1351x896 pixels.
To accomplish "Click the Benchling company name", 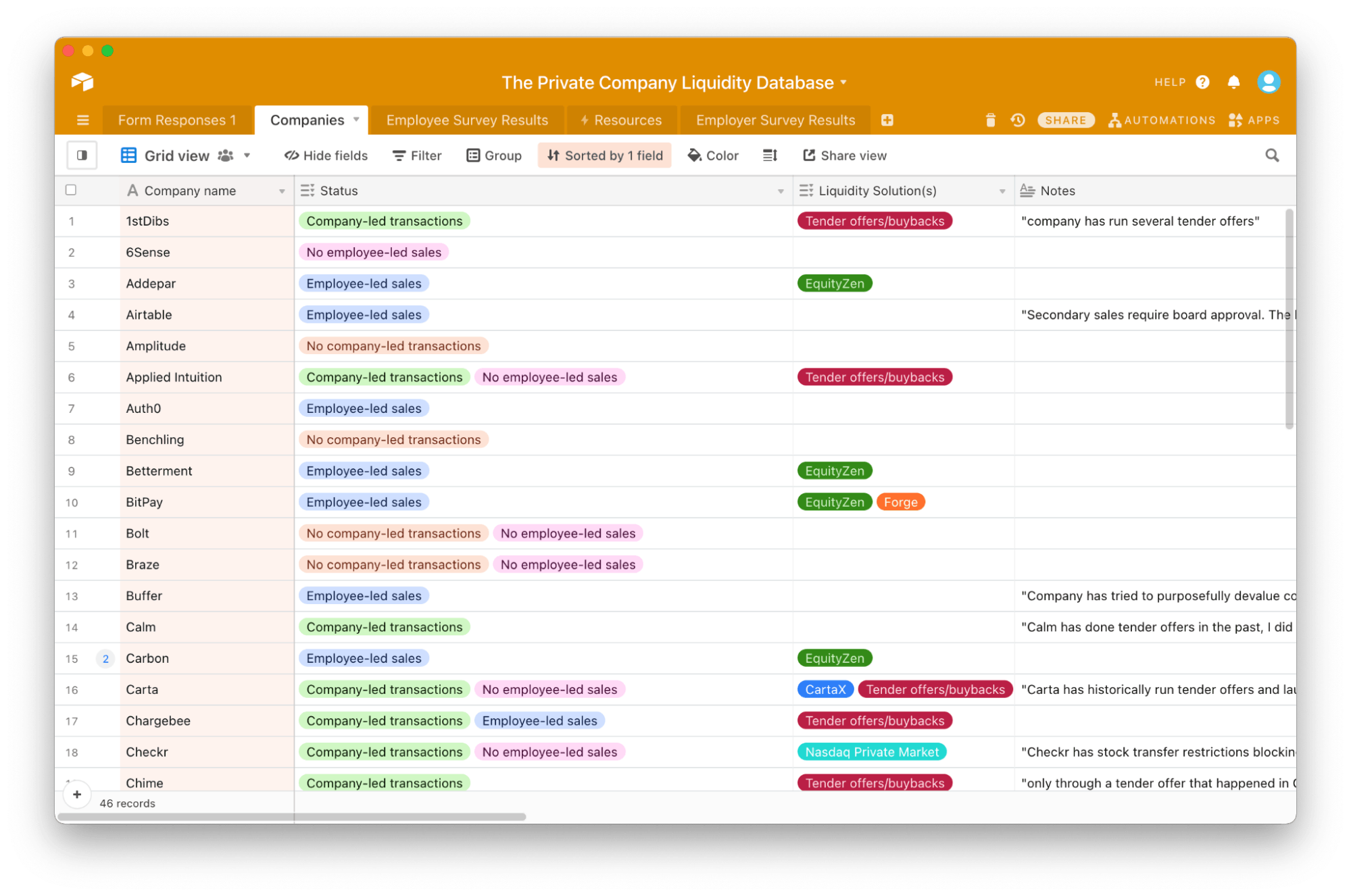I will (155, 440).
